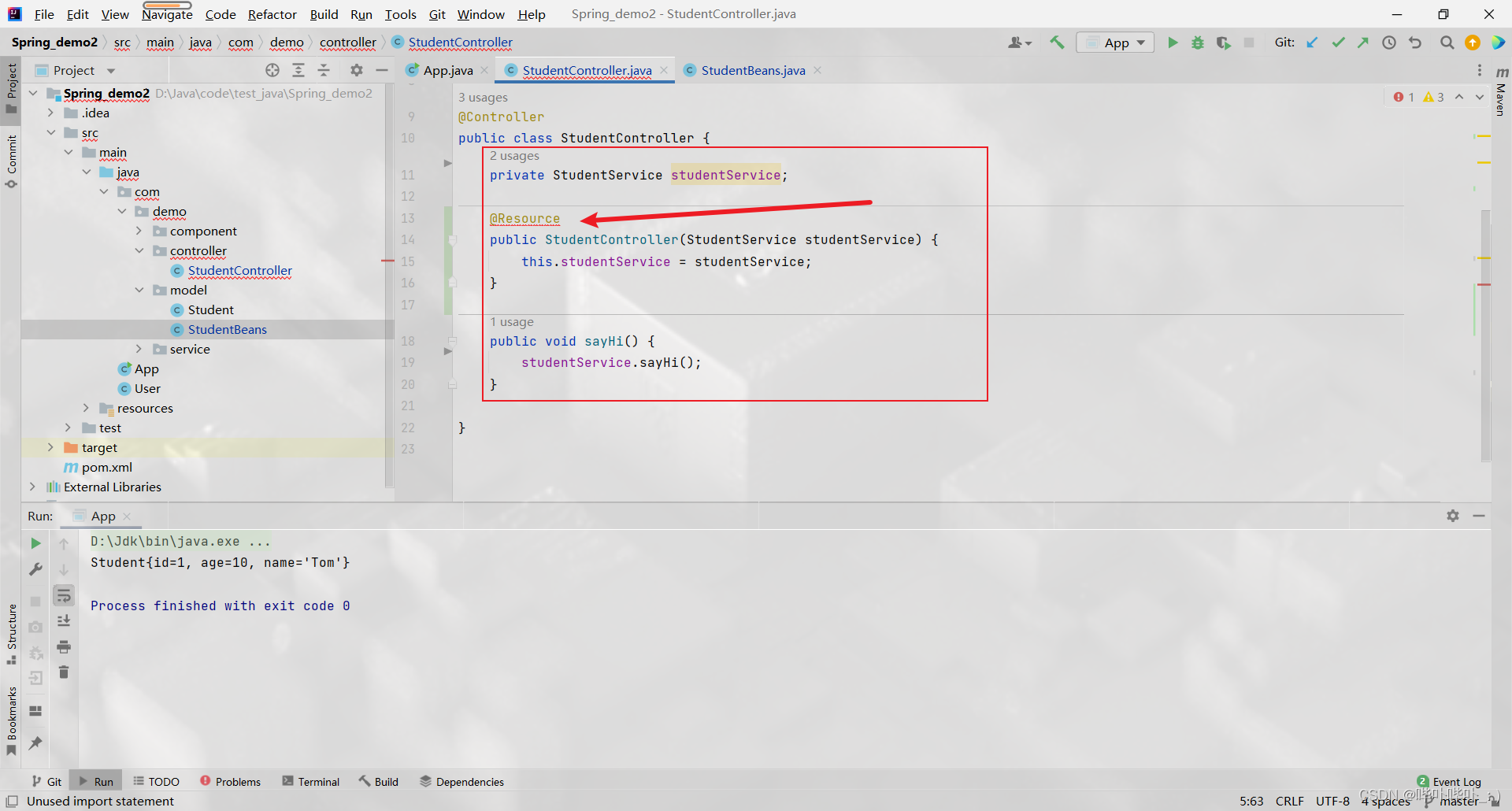Open the Refactor menu
The image size is (1512, 811).
[272, 14]
